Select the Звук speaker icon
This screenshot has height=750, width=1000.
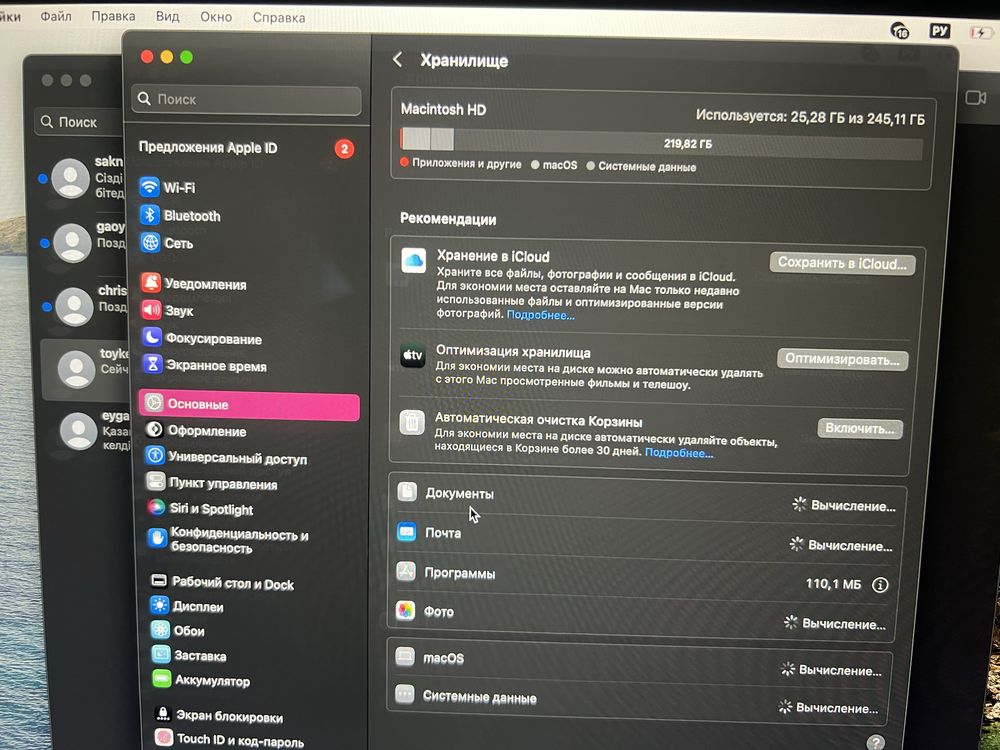(x=152, y=310)
